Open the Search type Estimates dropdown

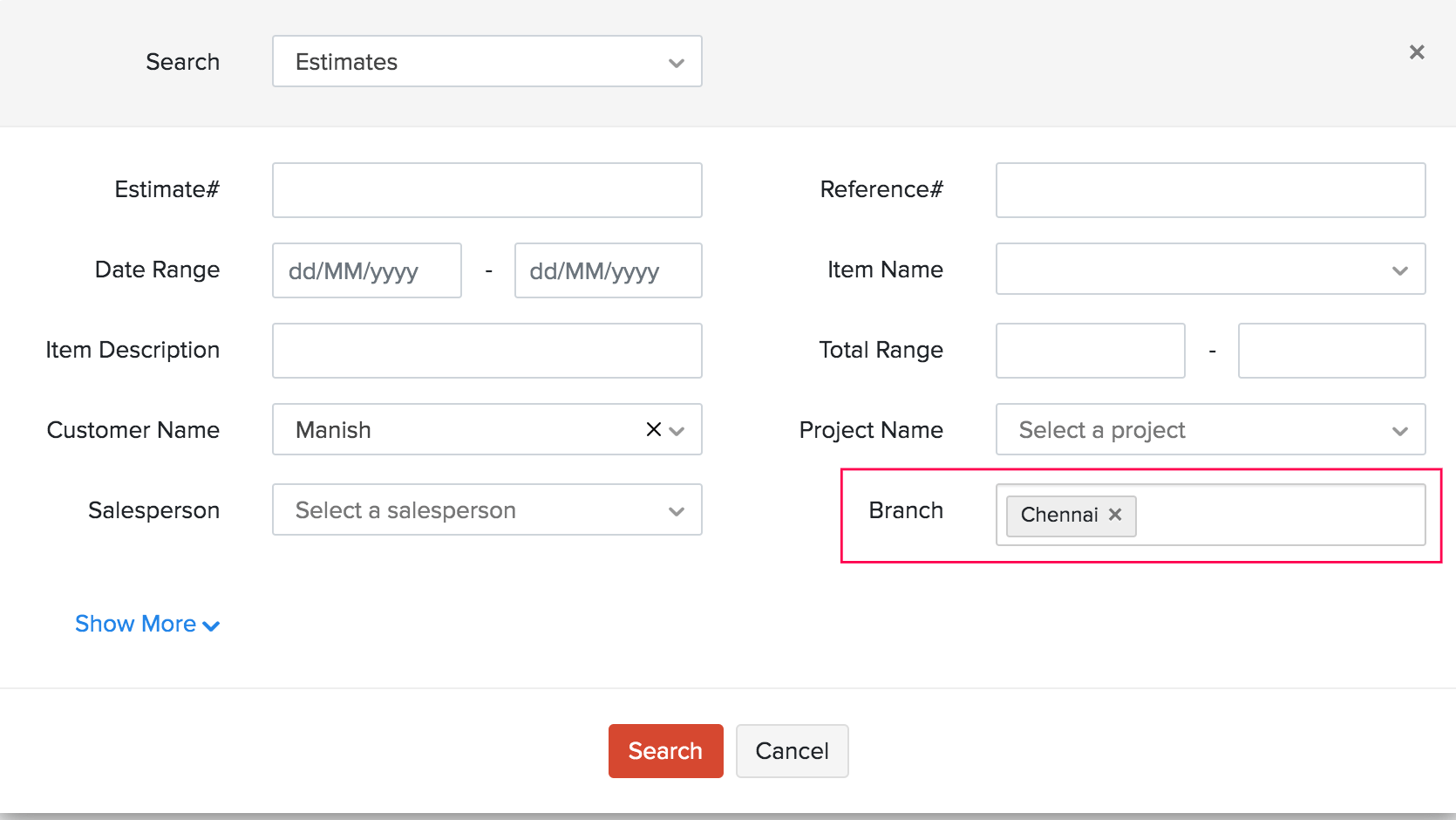486,62
